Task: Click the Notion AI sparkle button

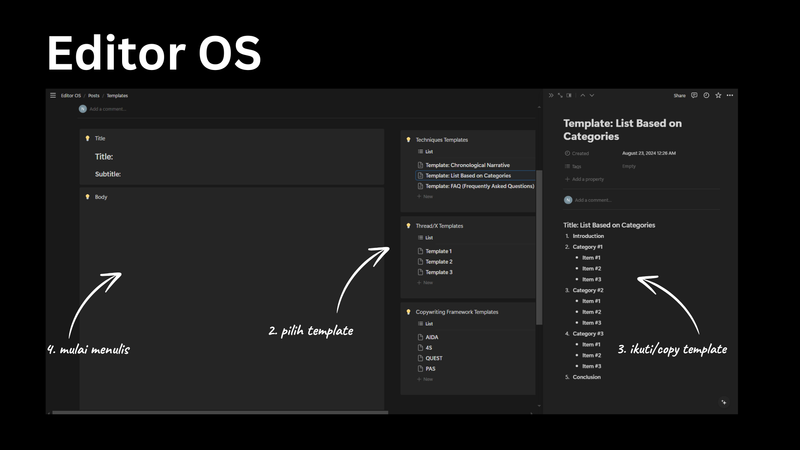Action: pos(723,402)
